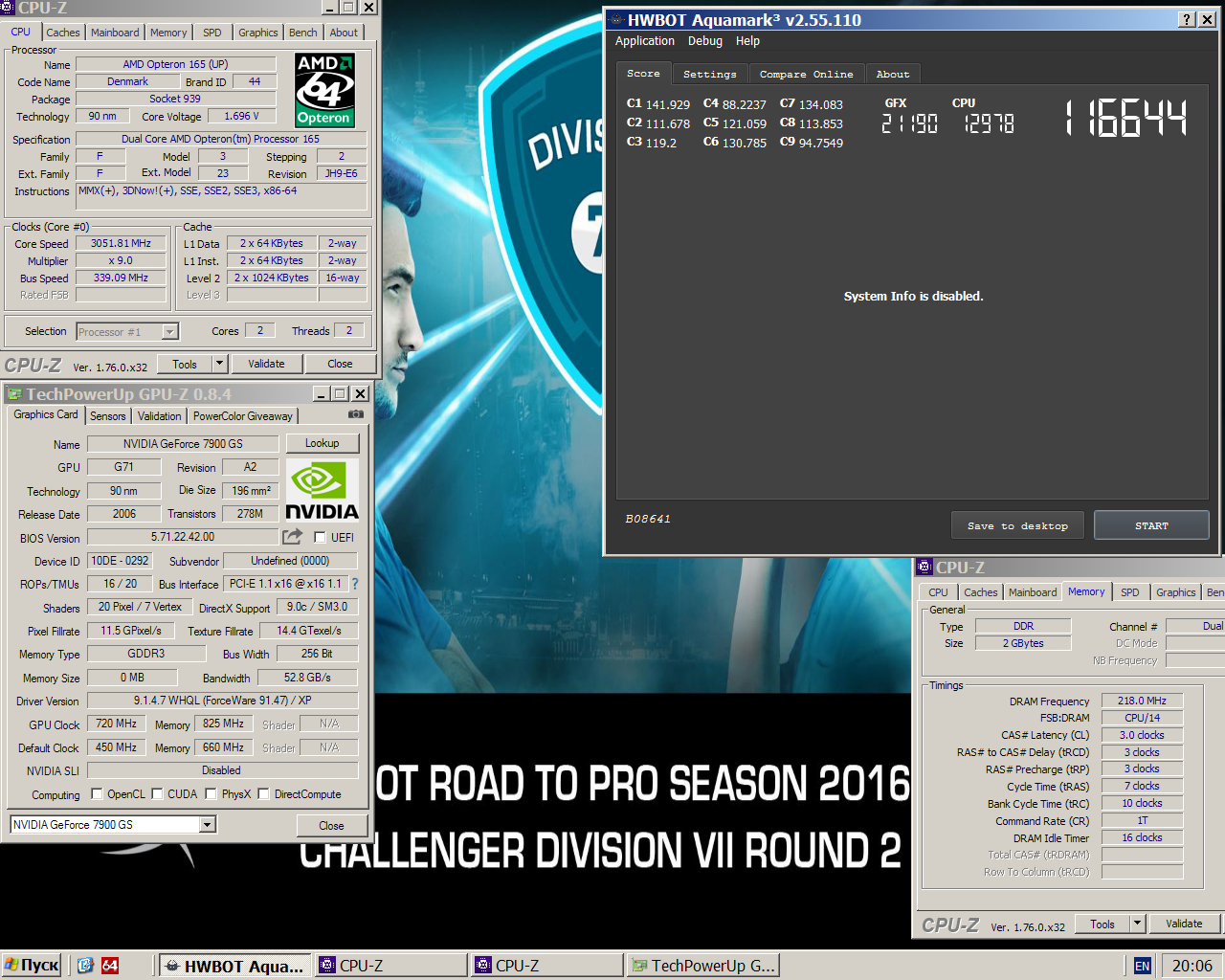1225x980 pixels.
Task: Switch to Graphics tab in upper CPU-Z
Action: click(x=258, y=33)
